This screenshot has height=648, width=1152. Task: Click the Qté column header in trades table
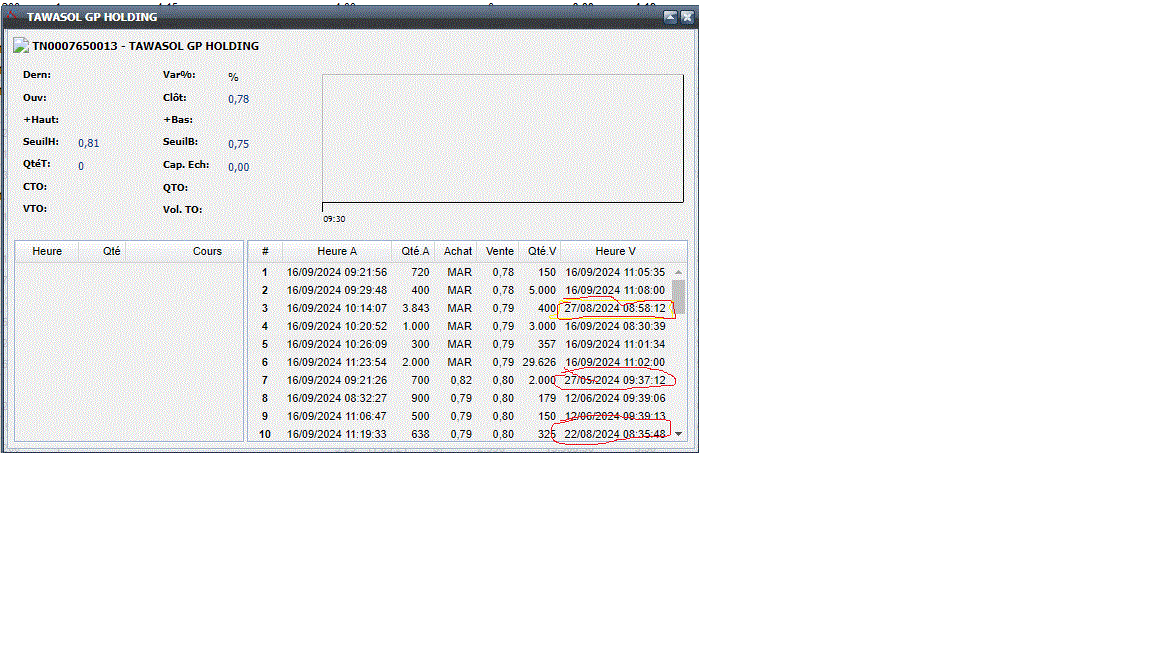click(103, 251)
